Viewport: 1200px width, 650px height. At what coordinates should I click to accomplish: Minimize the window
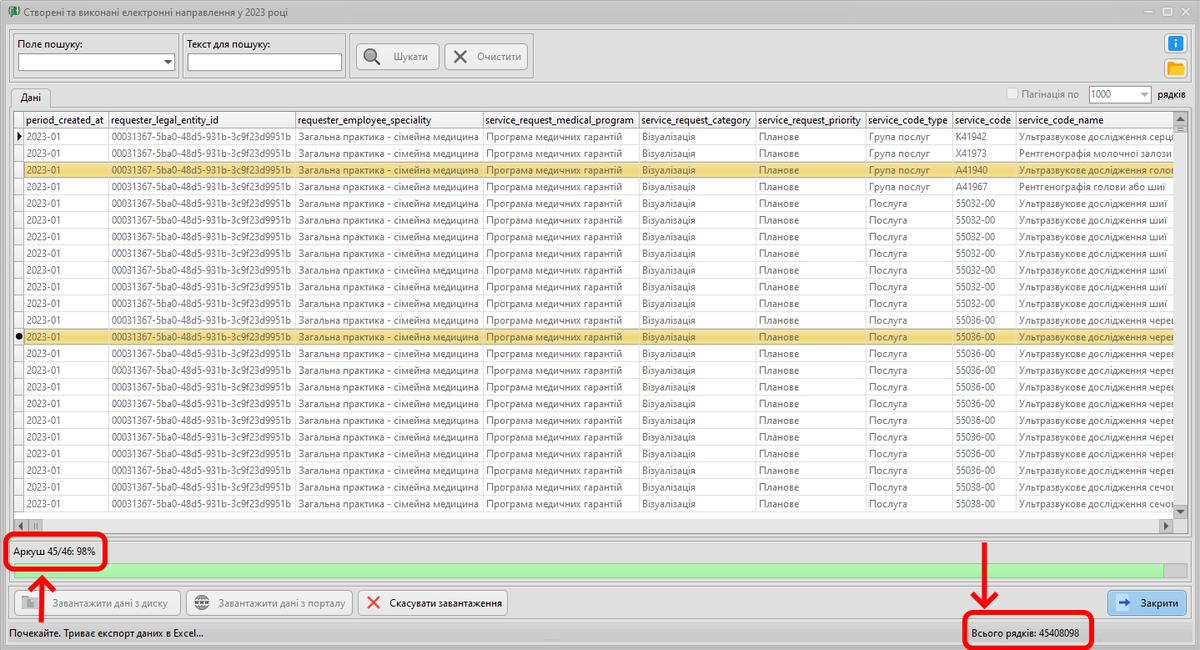[1148, 11]
